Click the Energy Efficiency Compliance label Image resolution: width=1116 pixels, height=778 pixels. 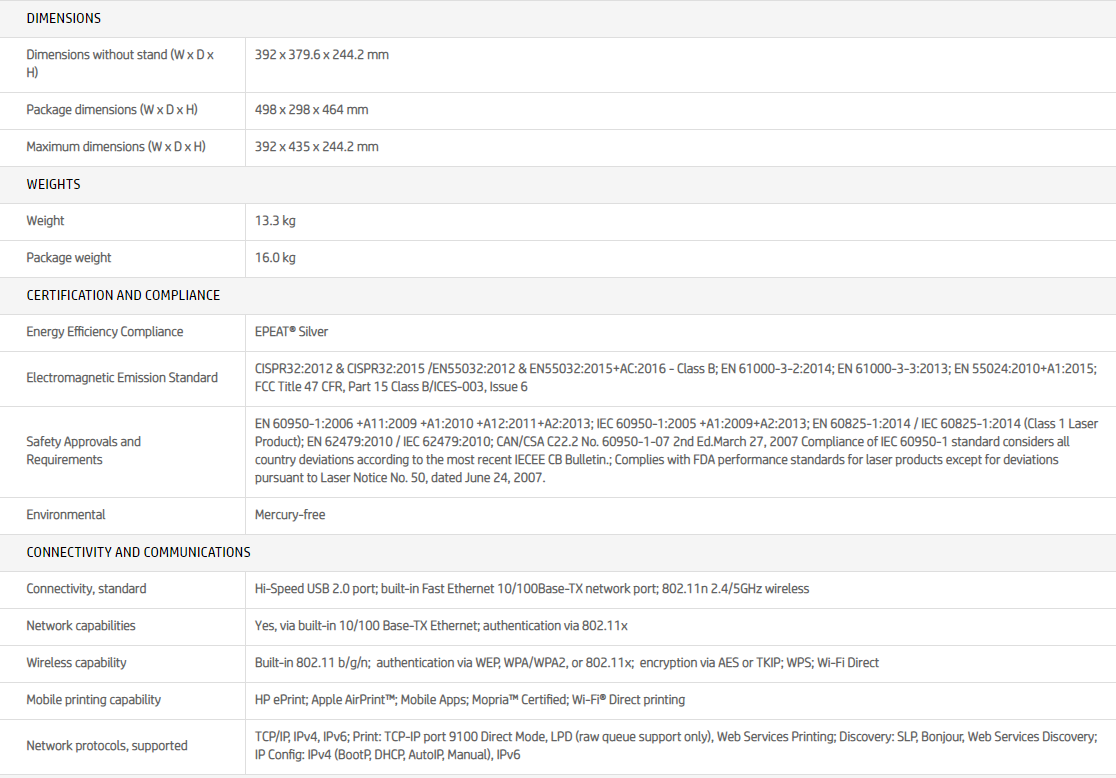105,332
